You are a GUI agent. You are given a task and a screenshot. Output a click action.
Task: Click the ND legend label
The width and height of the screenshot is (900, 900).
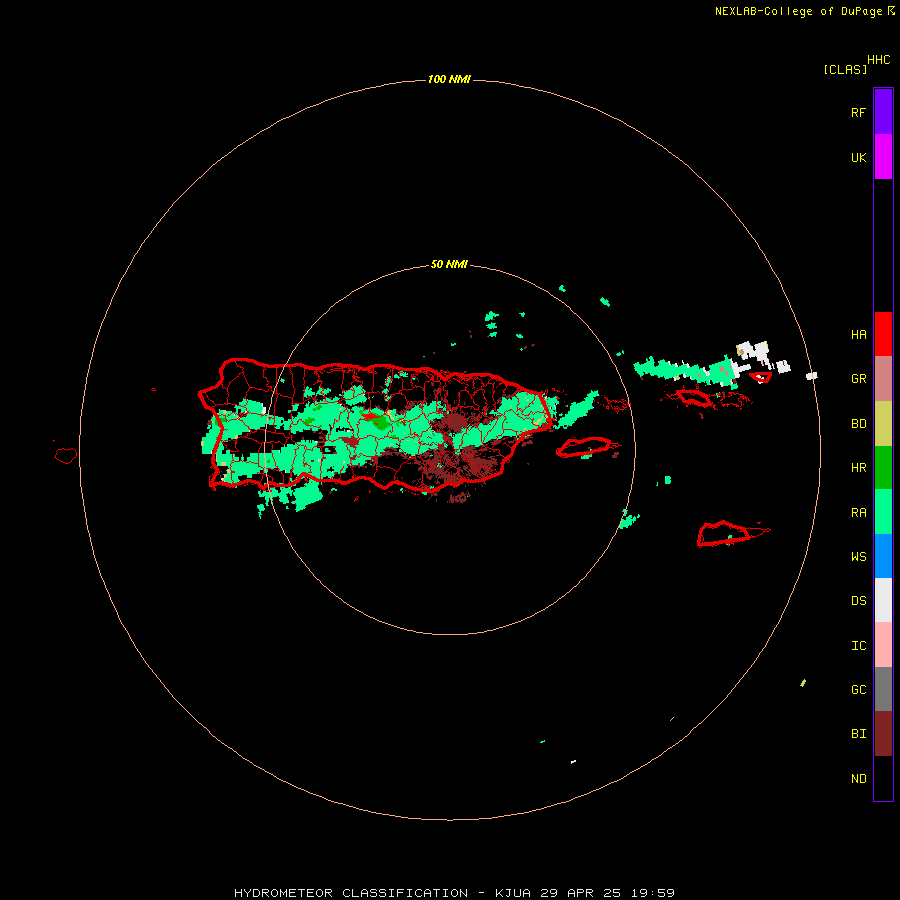point(858,779)
